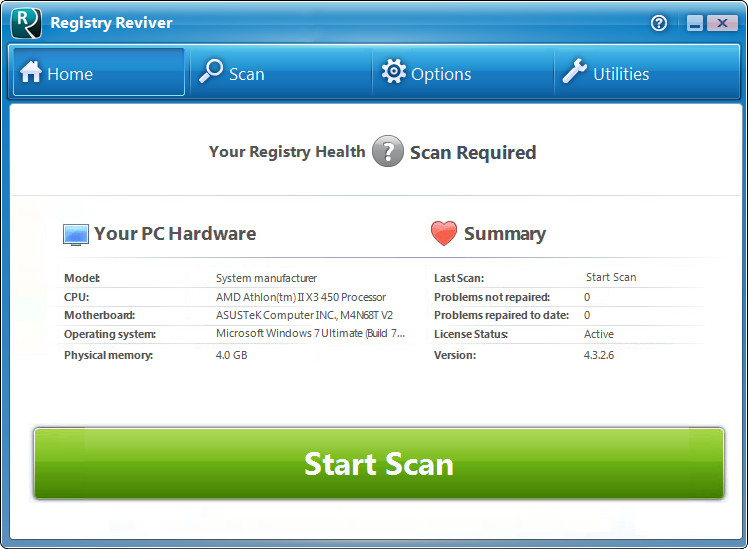Click the Utilities wrench icon
The image size is (748, 549).
coord(574,71)
